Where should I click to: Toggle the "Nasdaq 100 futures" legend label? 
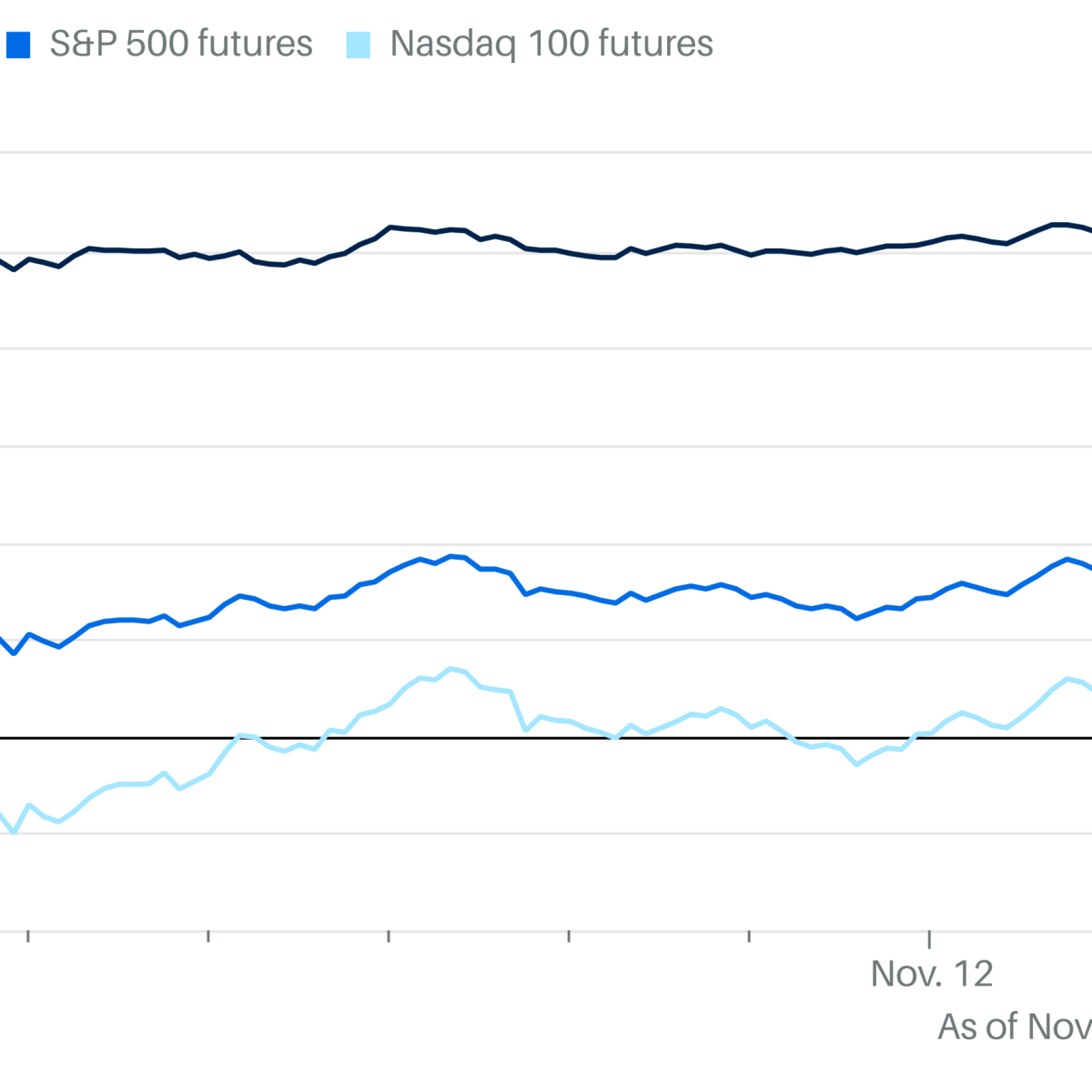(x=551, y=44)
